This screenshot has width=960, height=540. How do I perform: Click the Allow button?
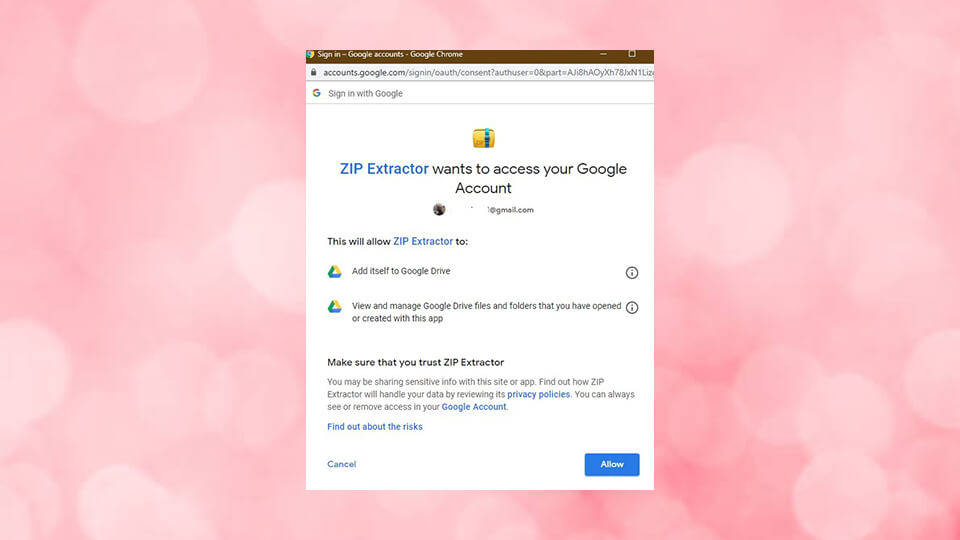pyautogui.click(x=611, y=464)
